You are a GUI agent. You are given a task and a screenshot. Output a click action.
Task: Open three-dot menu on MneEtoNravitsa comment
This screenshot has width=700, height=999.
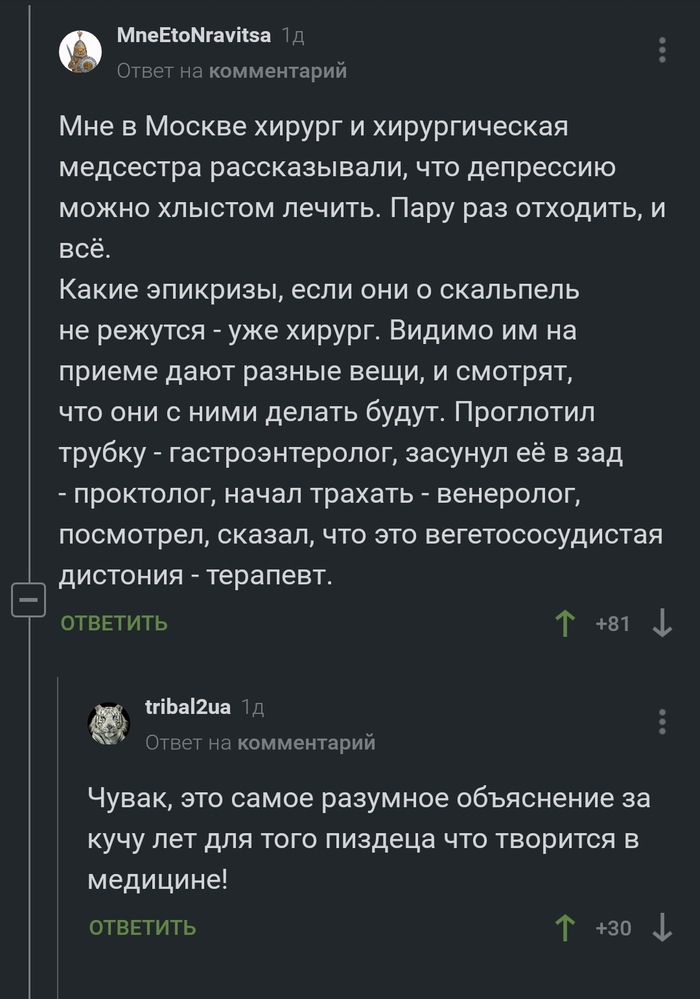pyautogui.click(x=662, y=50)
